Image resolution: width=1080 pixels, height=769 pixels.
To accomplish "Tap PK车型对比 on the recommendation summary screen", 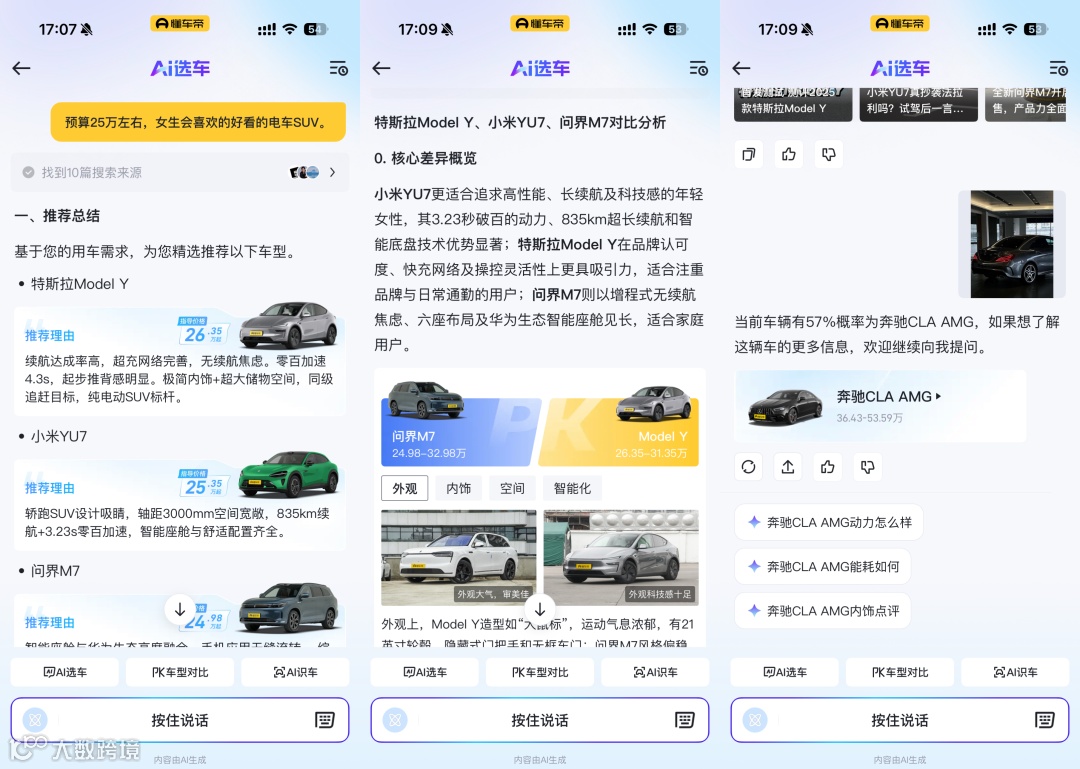I will click(180, 672).
